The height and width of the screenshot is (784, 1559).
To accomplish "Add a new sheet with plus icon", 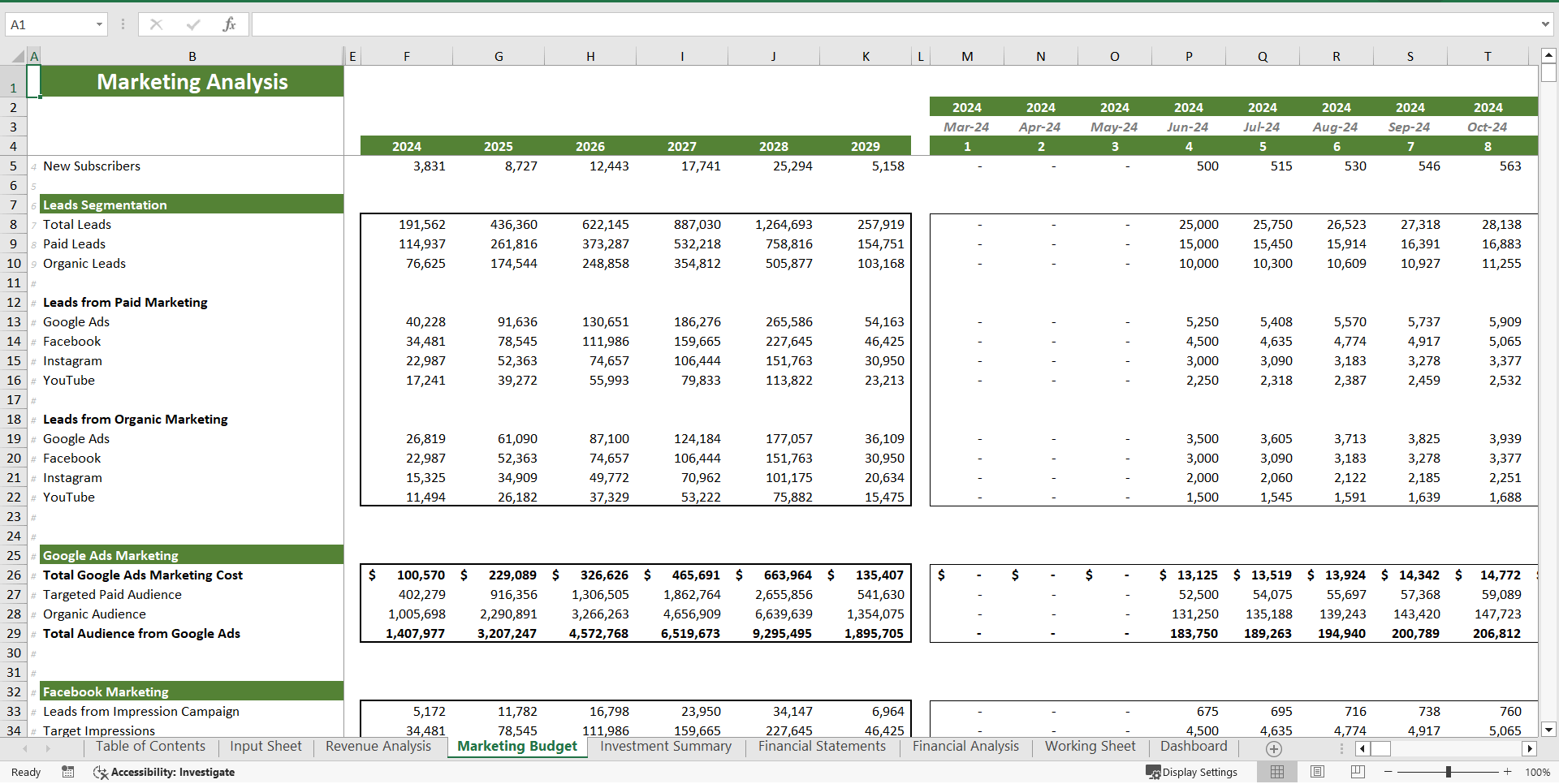I will coord(1273,749).
